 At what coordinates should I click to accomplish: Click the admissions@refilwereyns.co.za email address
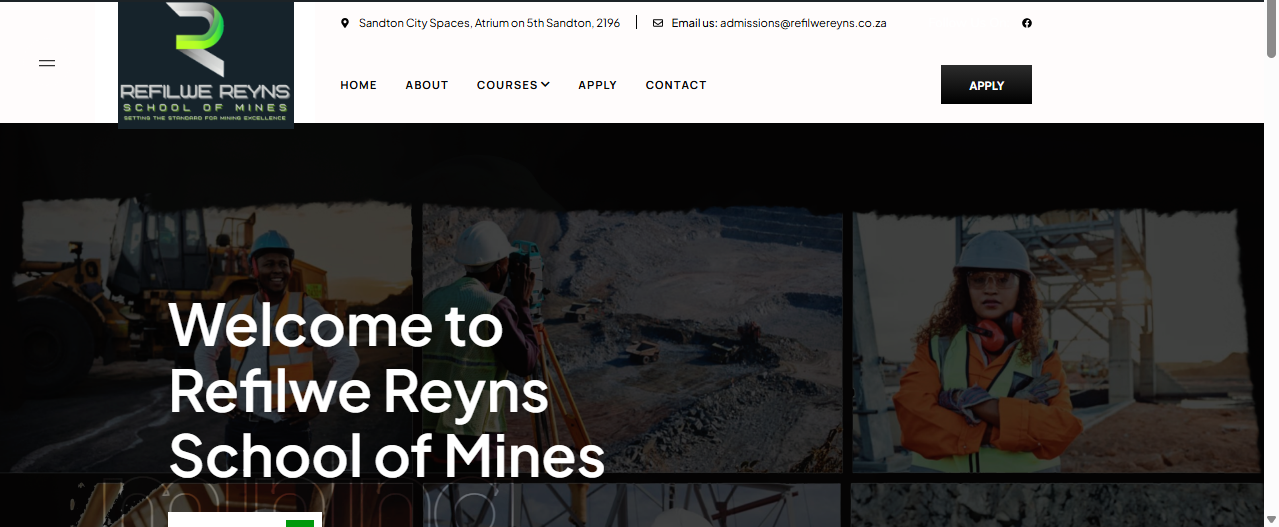pos(803,23)
